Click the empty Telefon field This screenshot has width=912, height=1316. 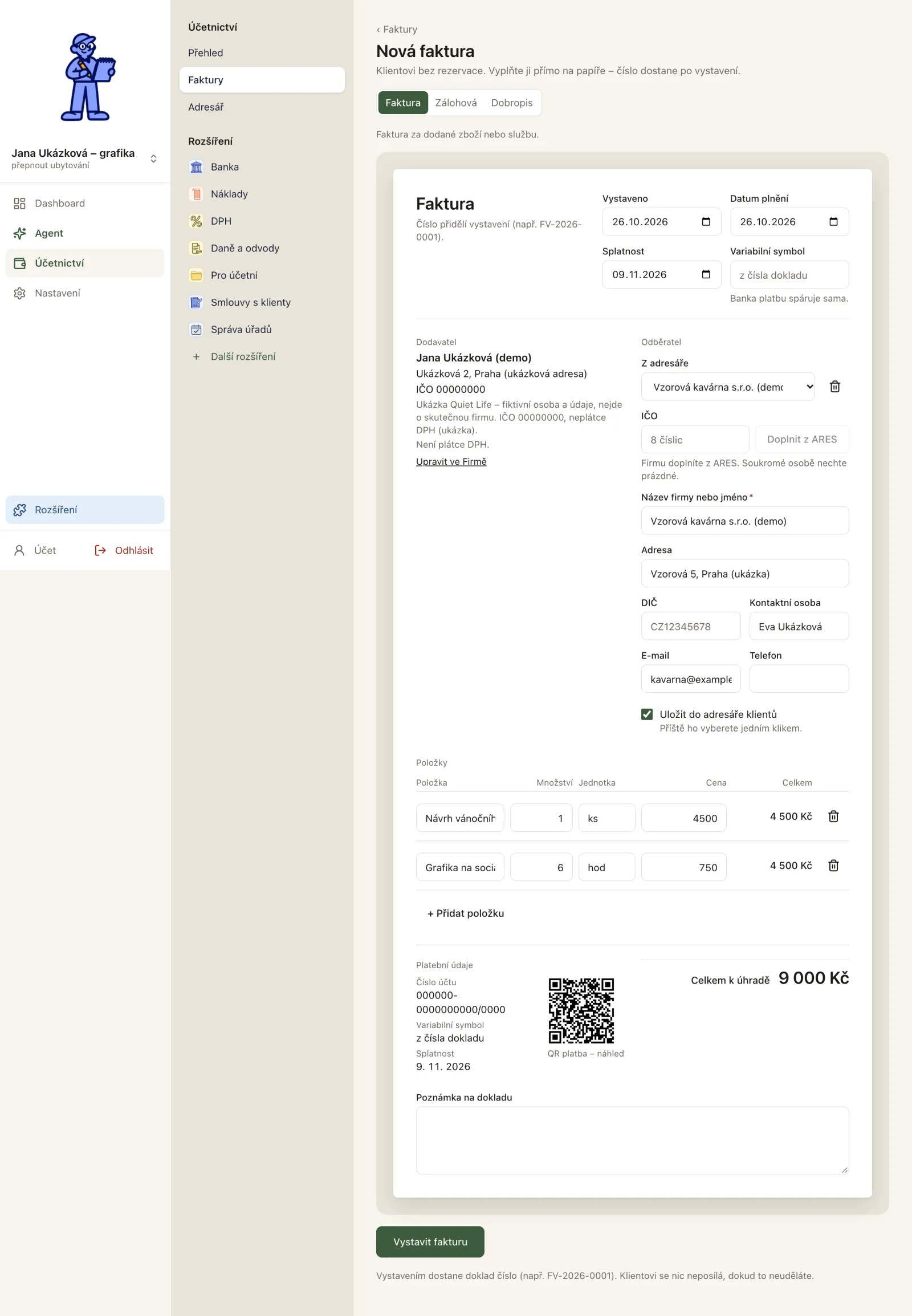pyautogui.click(x=799, y=679)
